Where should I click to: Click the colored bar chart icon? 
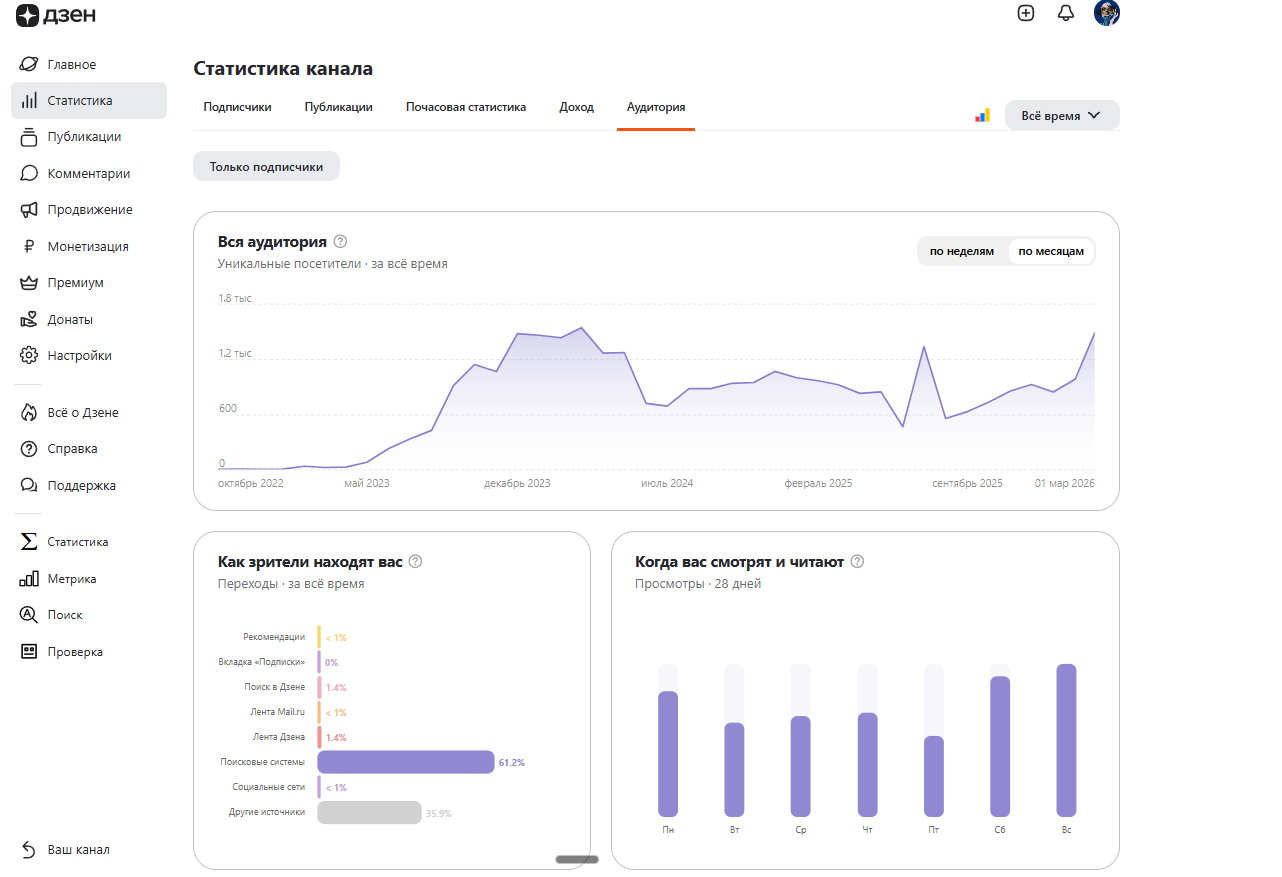982,115
